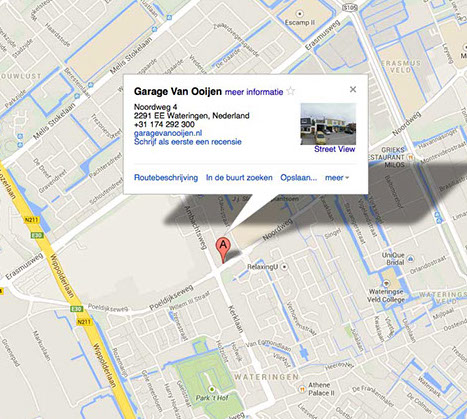Screen dimensions: 467x419
Task: Visit garagevanooijen.nl website link
Action: click(168, 133)
